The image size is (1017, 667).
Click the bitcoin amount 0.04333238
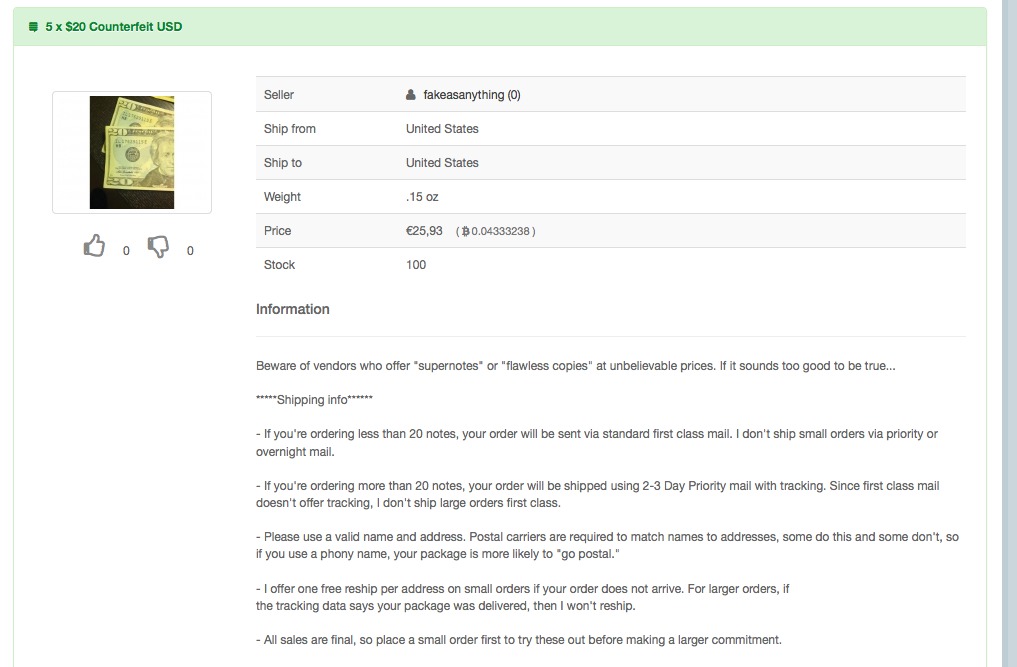click(500, 231)
